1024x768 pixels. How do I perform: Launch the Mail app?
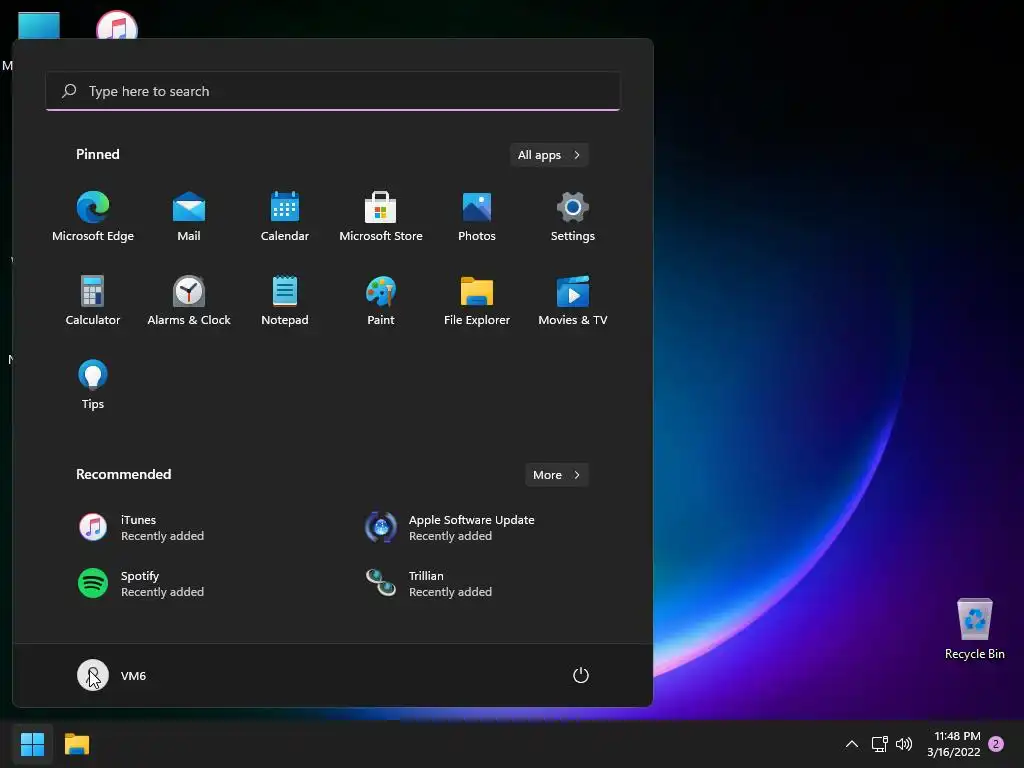[189, 217]
